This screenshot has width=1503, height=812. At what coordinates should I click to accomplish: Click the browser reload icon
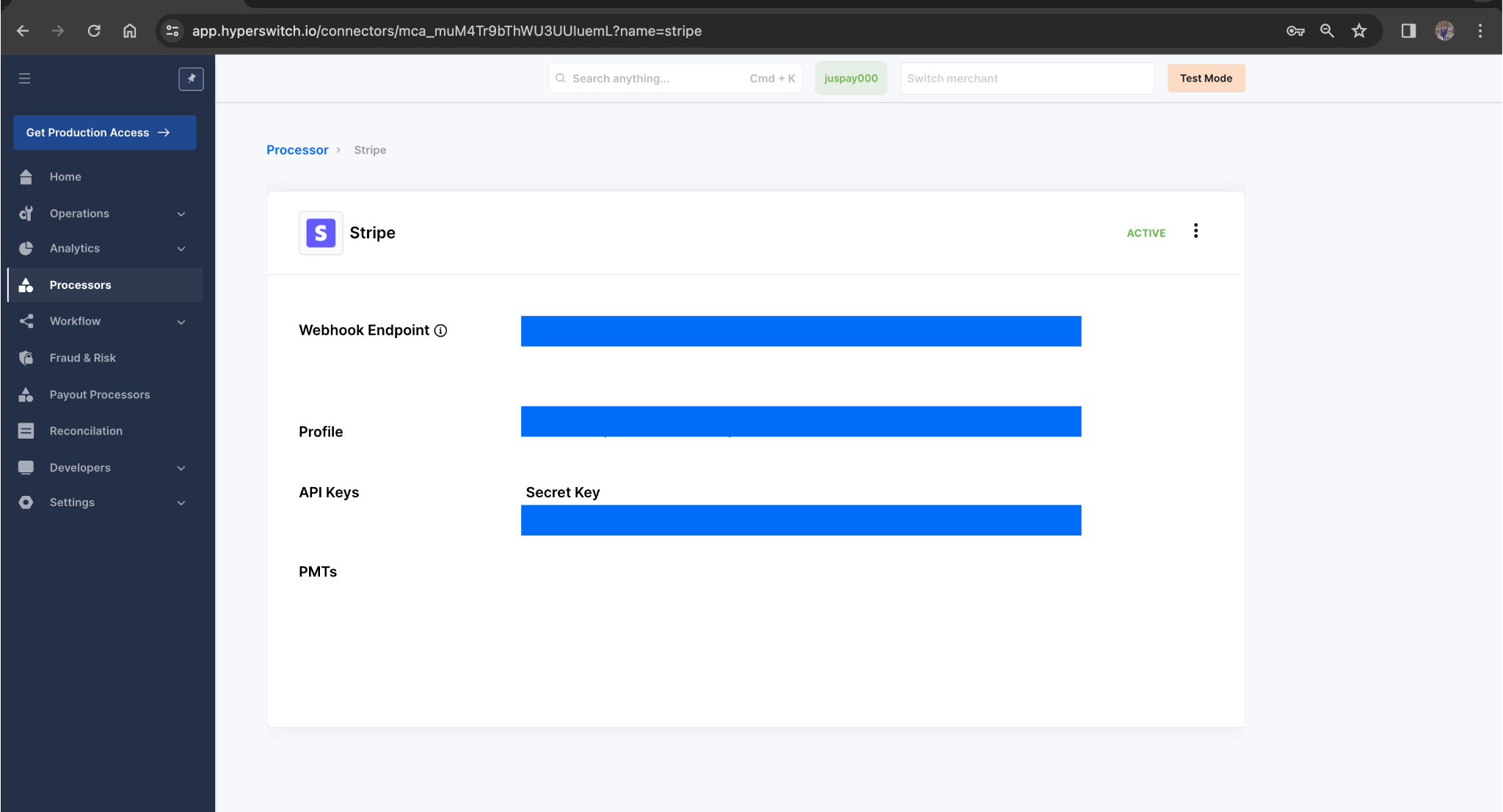coord(94,31)
